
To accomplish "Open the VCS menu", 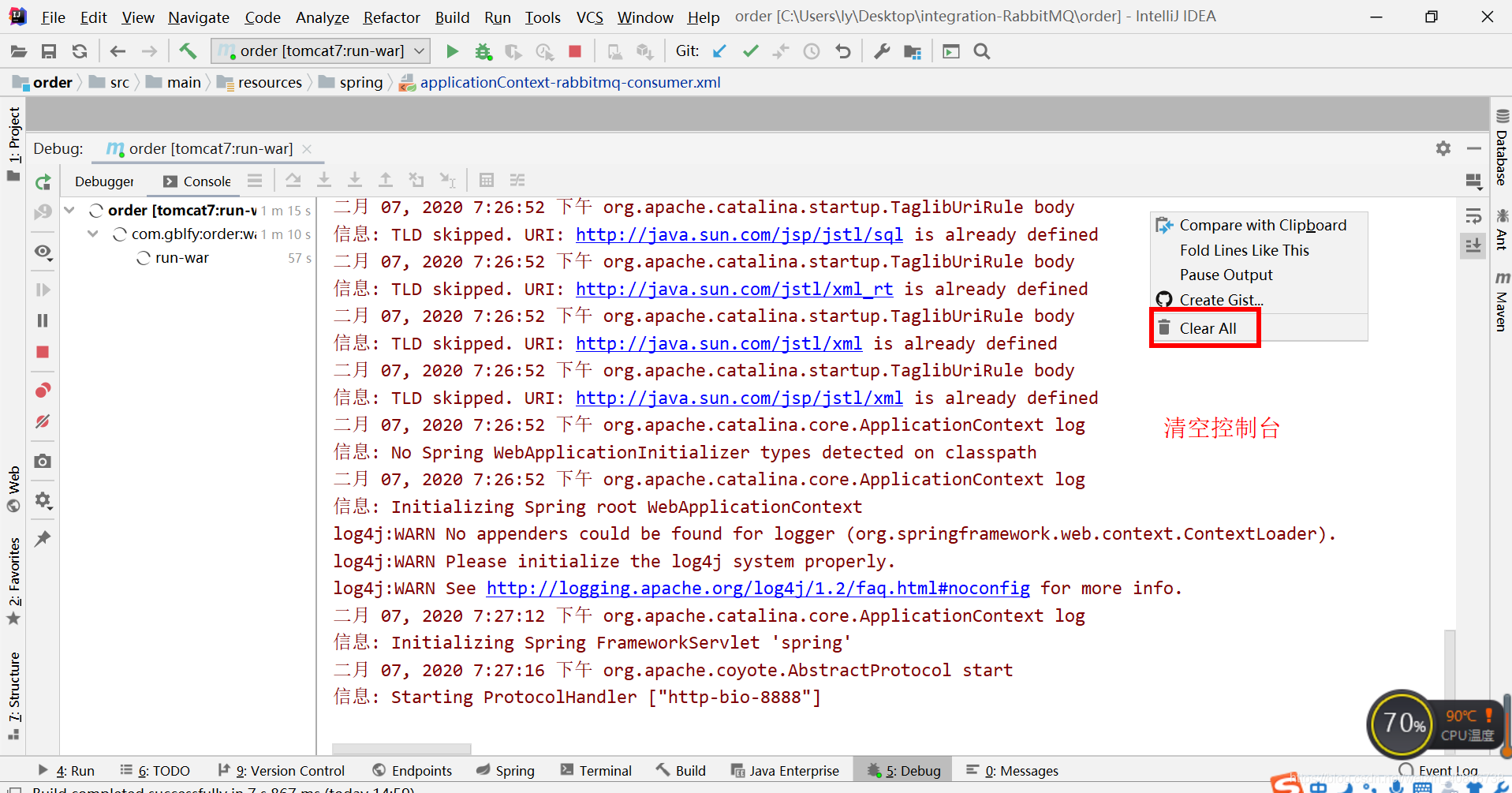I will click(590, 17).
